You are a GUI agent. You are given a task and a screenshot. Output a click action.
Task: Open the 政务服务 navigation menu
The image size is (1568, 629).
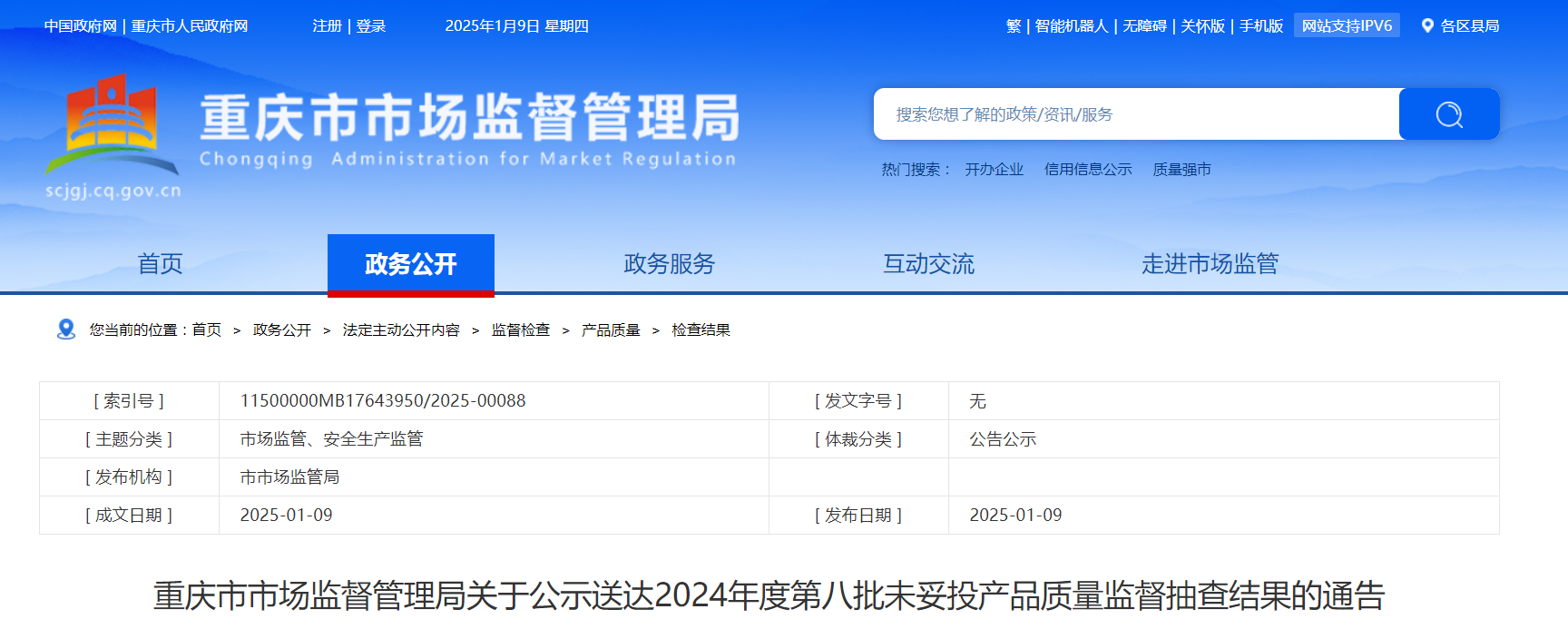pyautogui.click(x=669, y=264)
